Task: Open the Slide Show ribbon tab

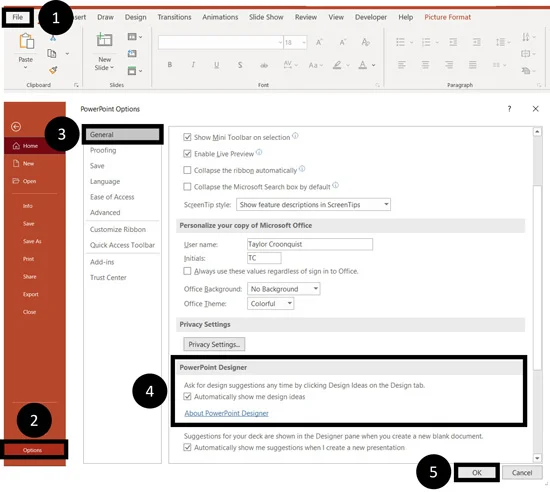Action: pos(266,17)
